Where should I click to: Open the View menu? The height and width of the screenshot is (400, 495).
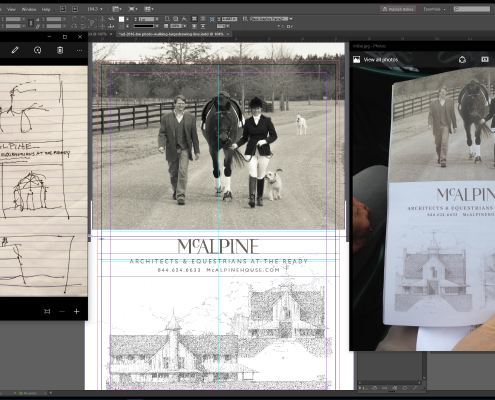11,9
